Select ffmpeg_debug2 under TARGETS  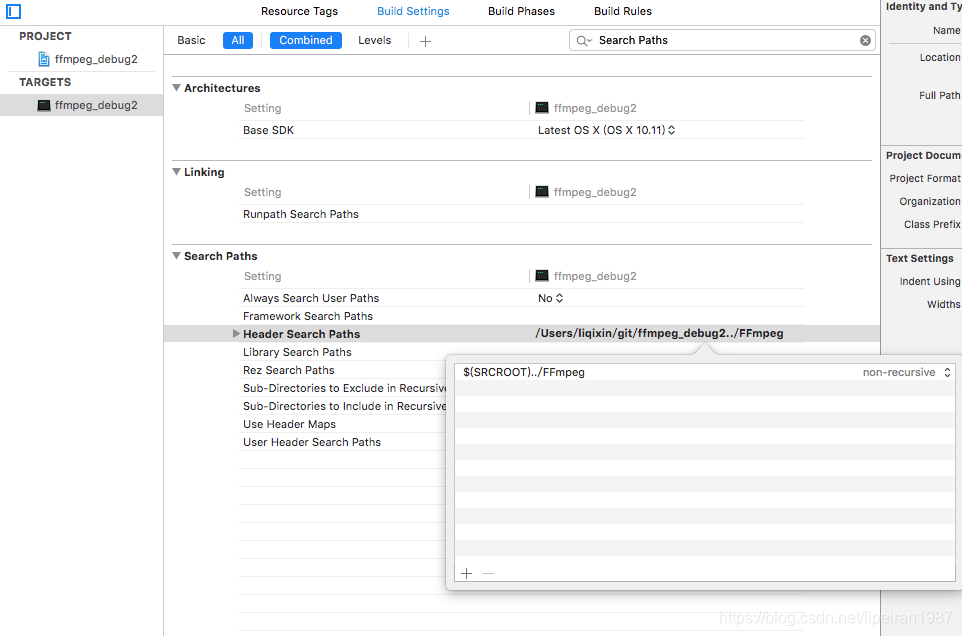96,105
